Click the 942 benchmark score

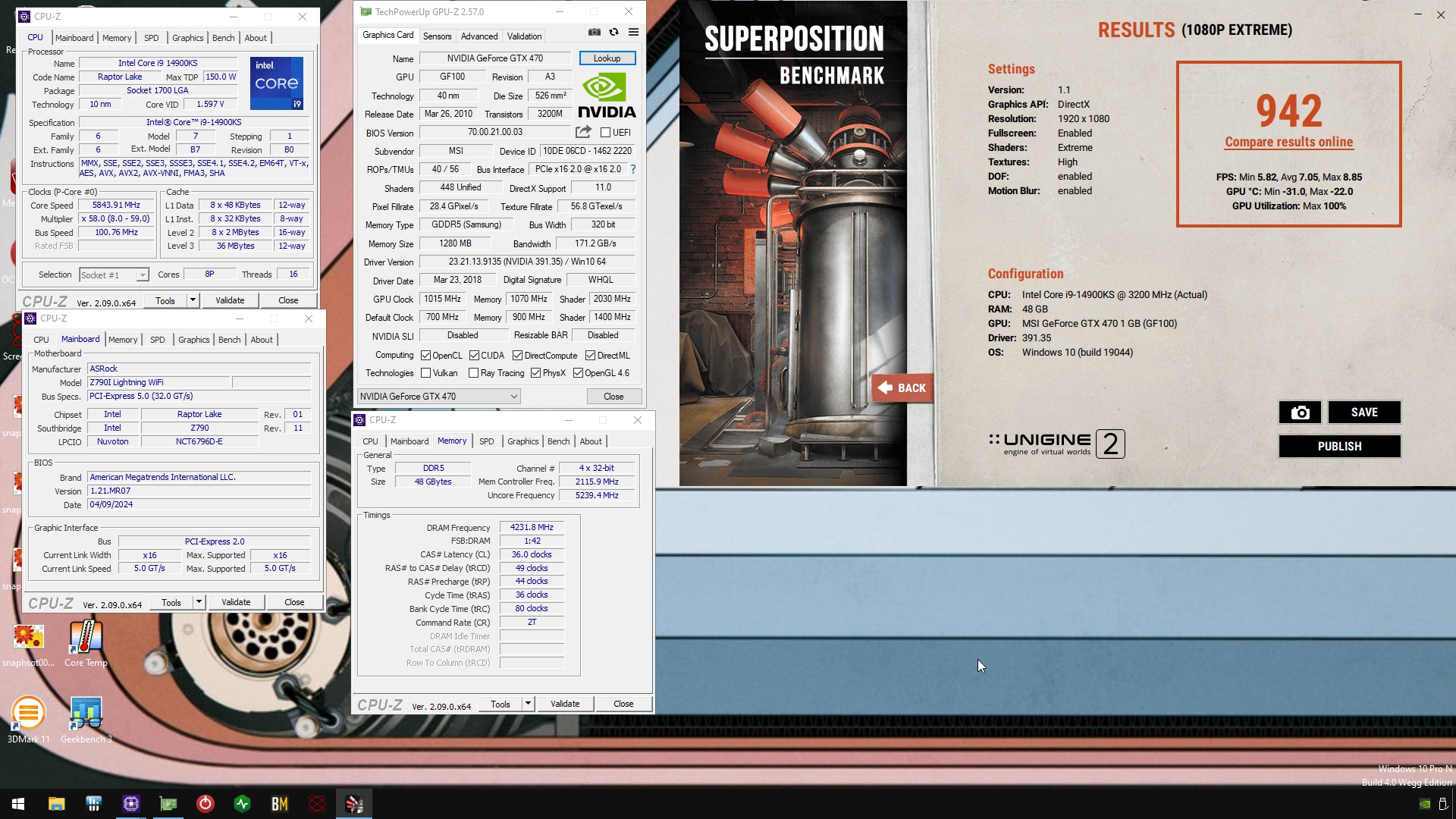coord(1288,111)
